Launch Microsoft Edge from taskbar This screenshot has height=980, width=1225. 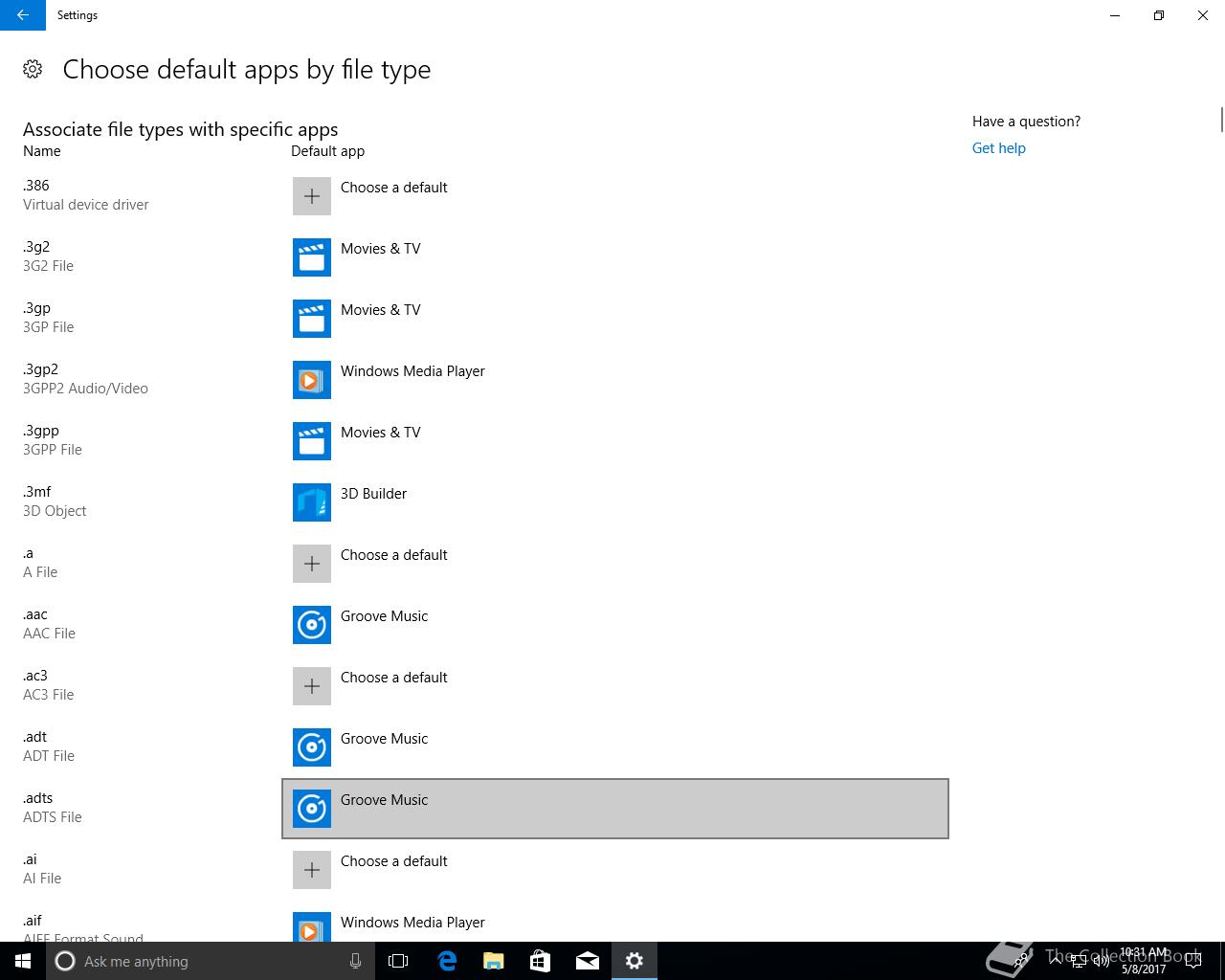tap(447, 961)
